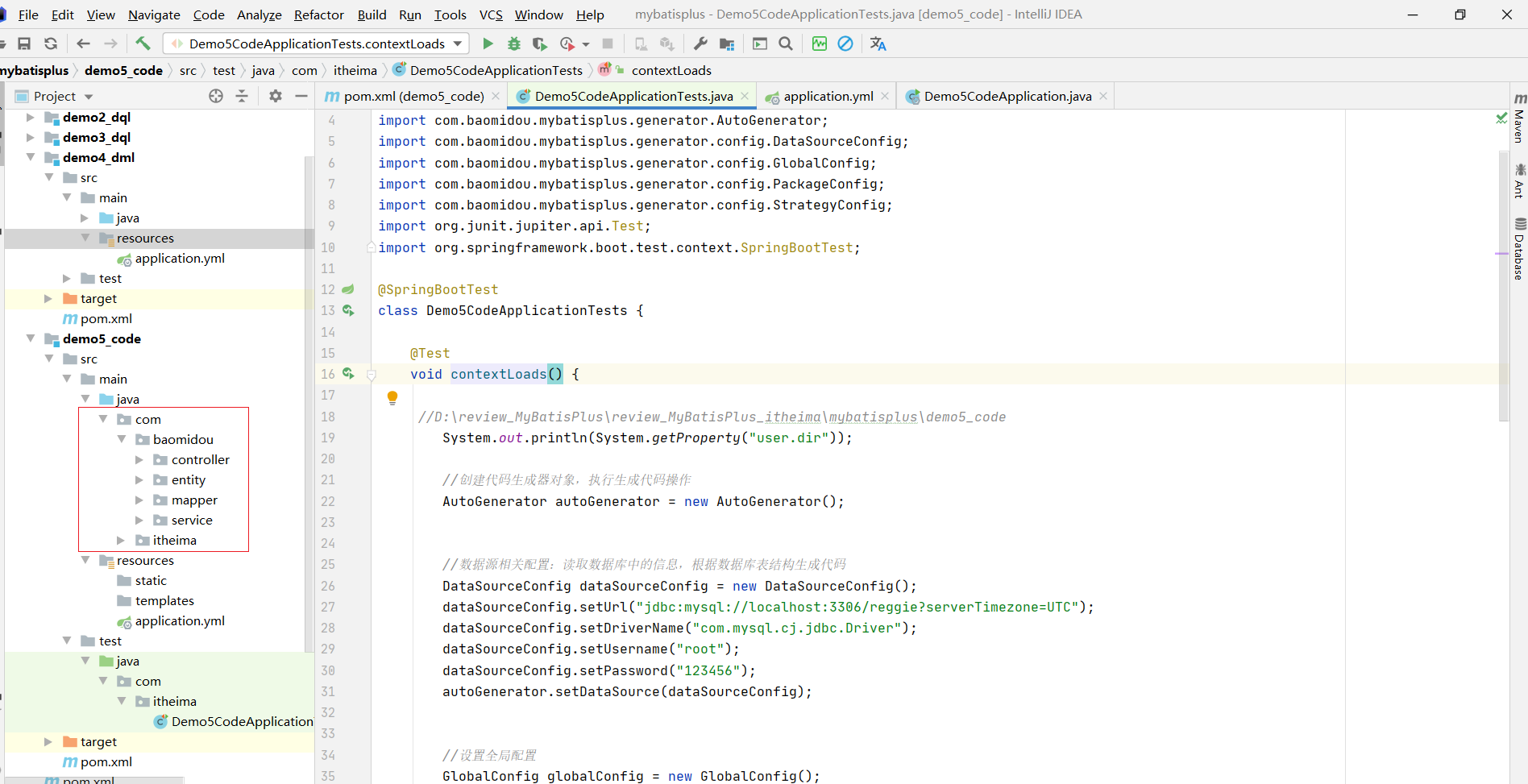Click the Save All toolbar icon
This screenshot has width=1528, height=784.
(x=24, y=44)
